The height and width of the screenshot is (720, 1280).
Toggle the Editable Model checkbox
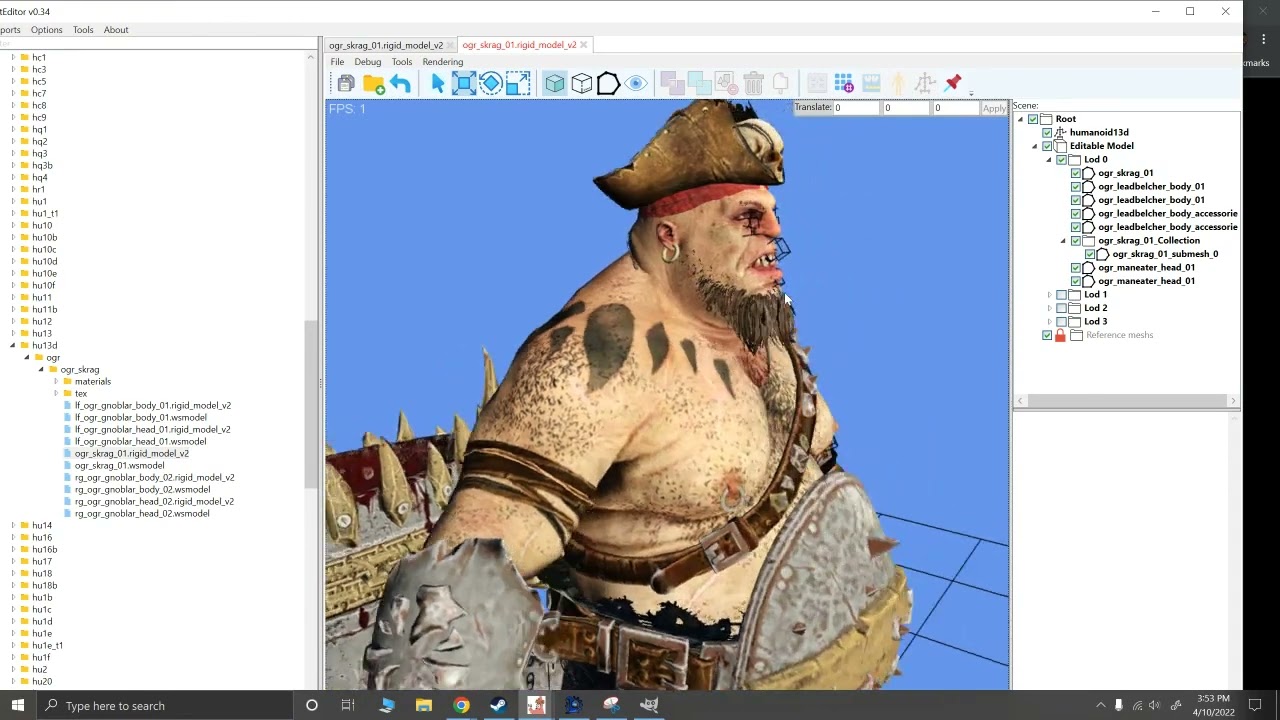click(x=1047, y=146)
